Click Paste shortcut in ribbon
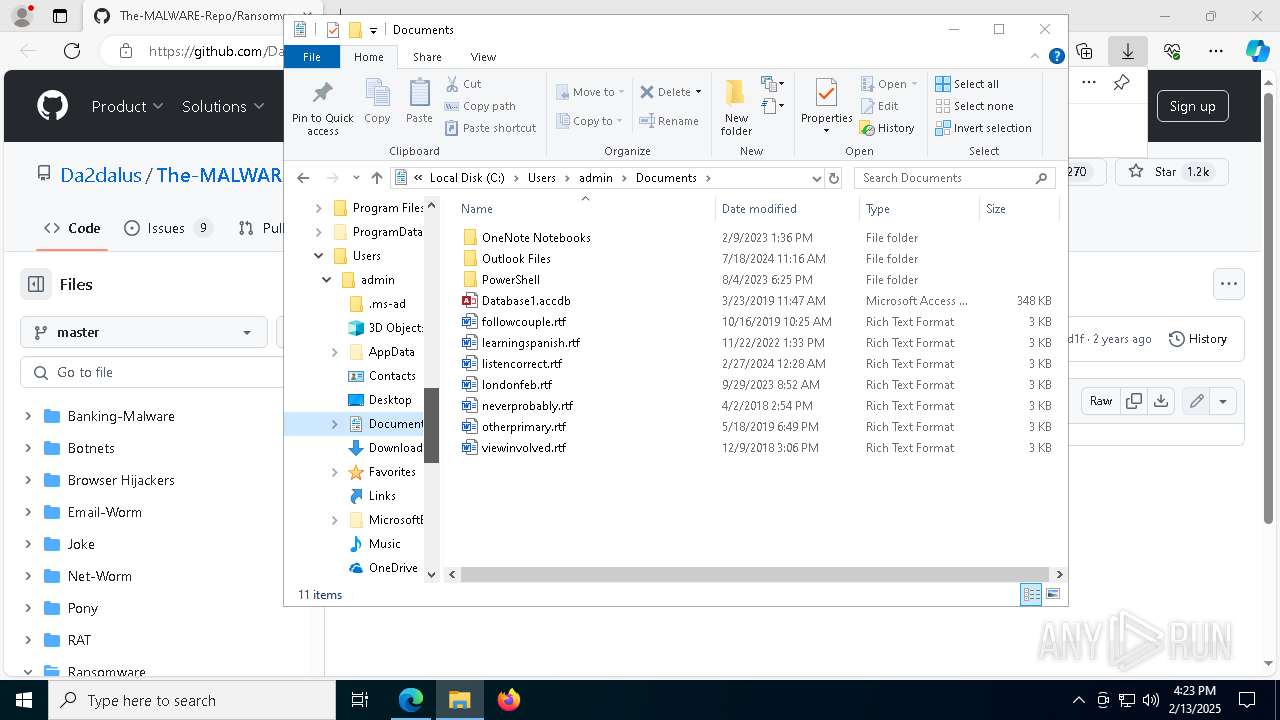This screenshot has width=1280, height=720. coord(490,128)
